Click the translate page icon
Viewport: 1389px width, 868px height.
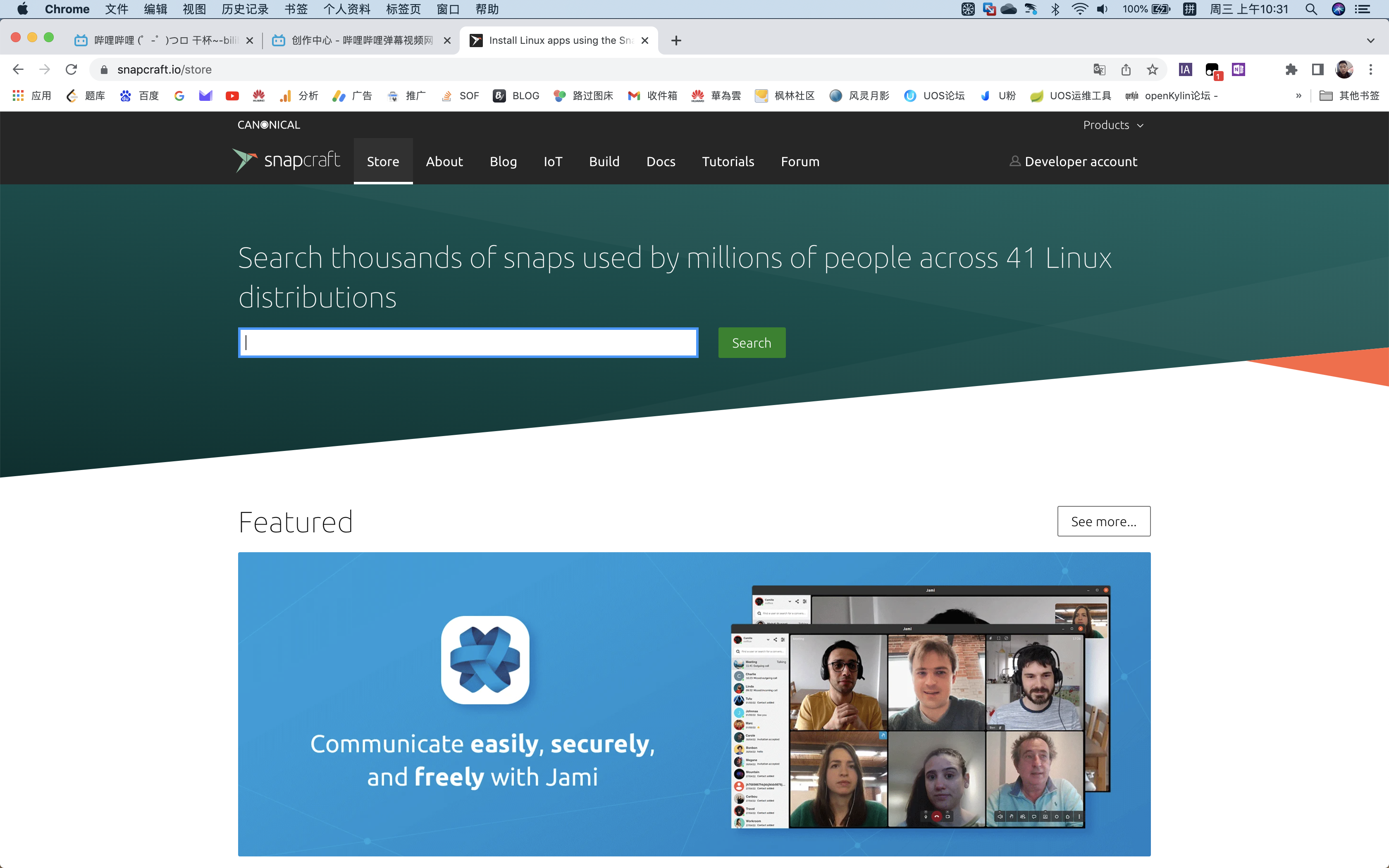(1099, 69)
